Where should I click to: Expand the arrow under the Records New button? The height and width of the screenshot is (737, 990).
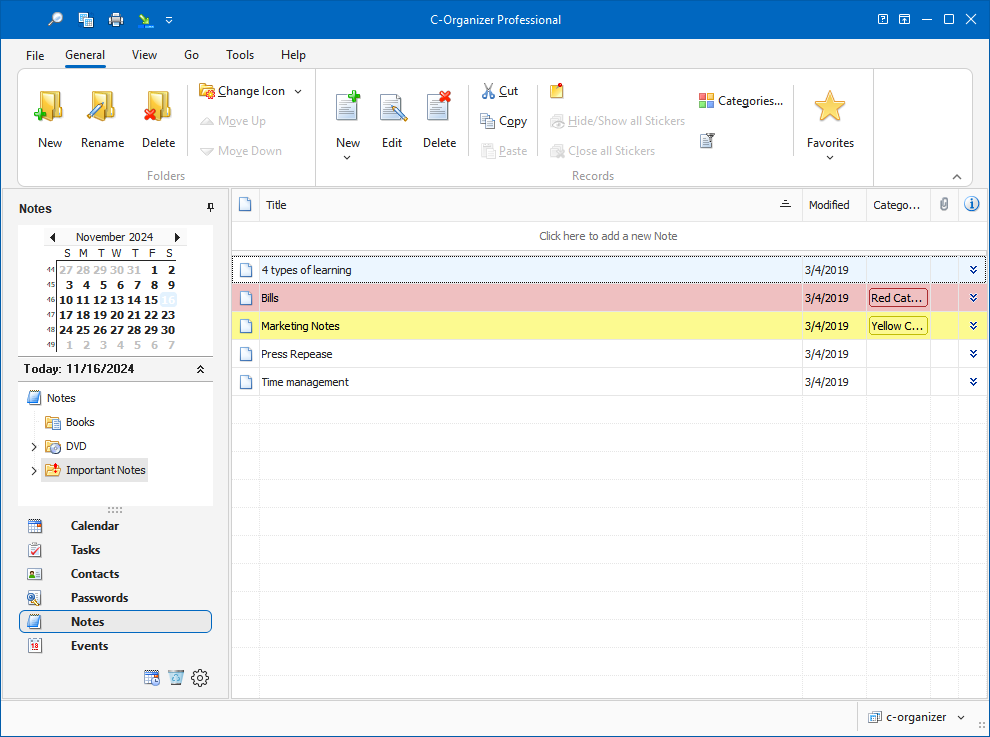[x=347, y=158]
